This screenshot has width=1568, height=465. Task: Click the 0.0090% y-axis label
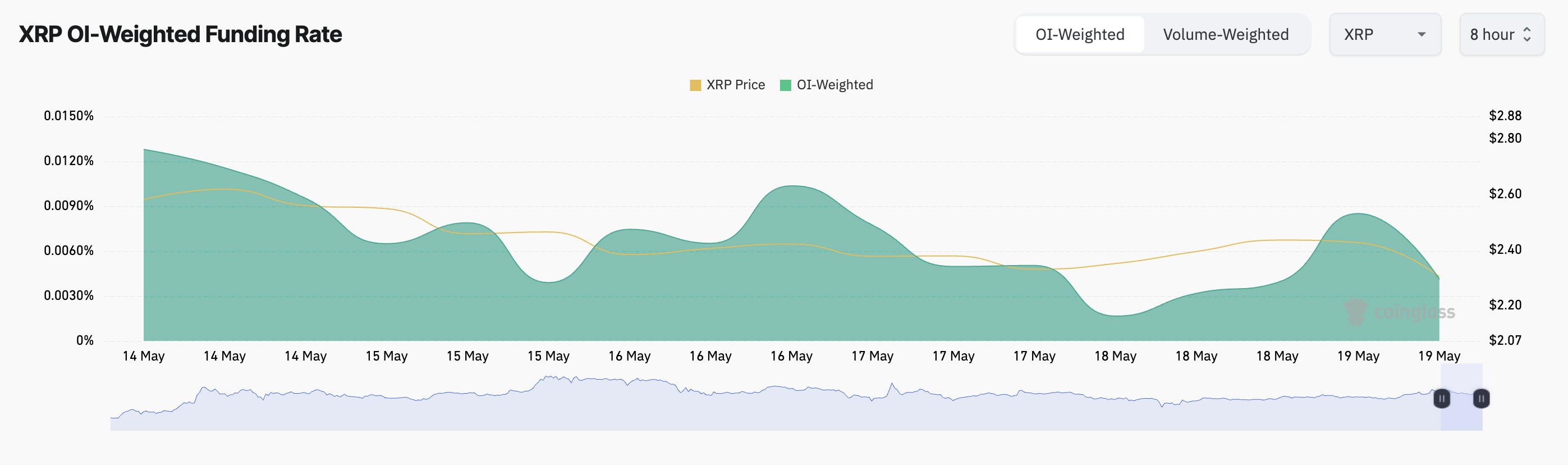(69, 206)
